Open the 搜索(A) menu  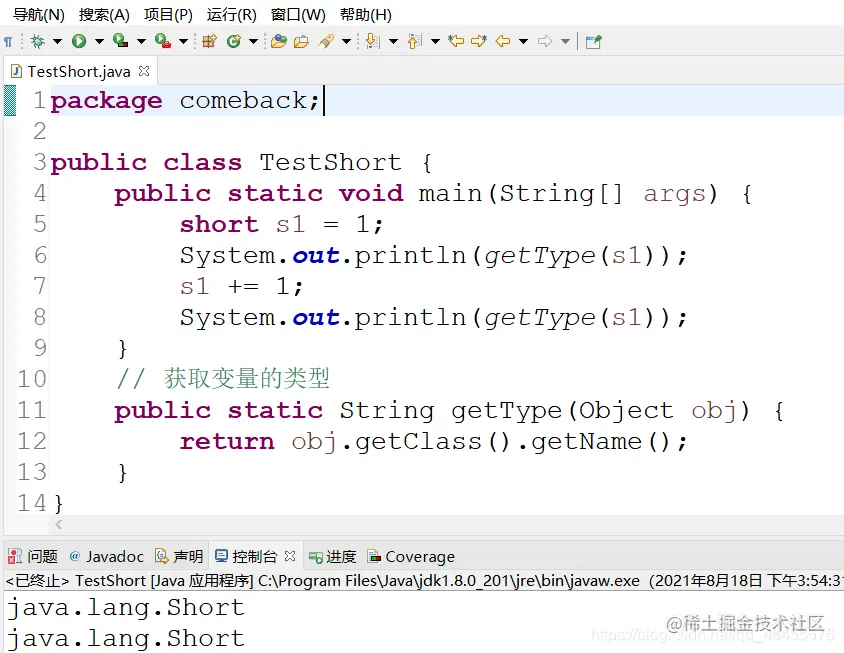[104, 15]
